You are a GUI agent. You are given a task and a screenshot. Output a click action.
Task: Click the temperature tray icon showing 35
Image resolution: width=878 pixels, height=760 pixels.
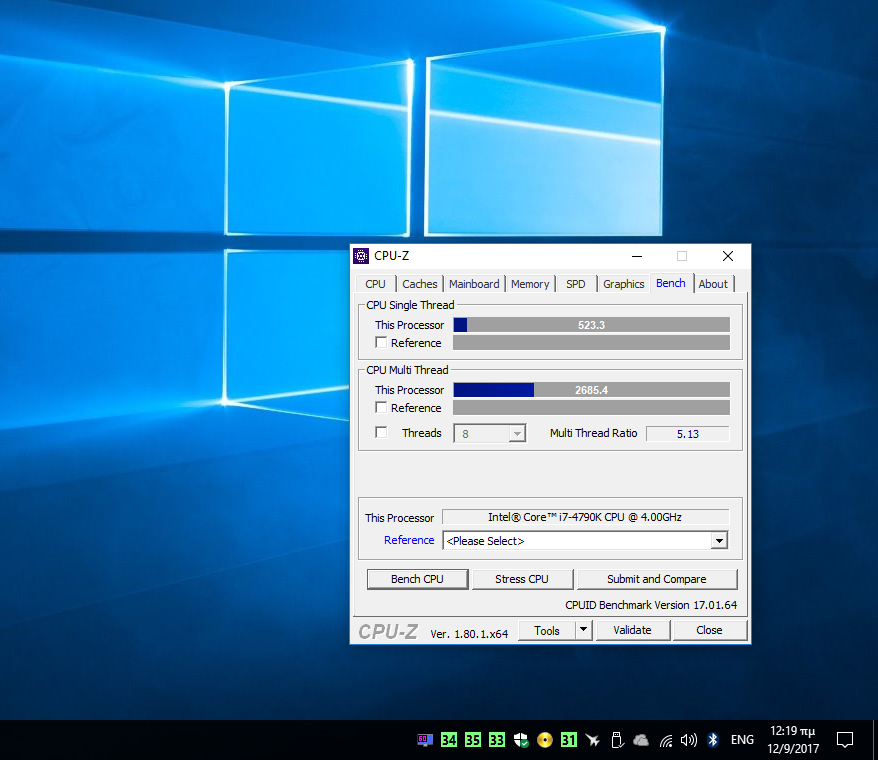click(473, 740)
